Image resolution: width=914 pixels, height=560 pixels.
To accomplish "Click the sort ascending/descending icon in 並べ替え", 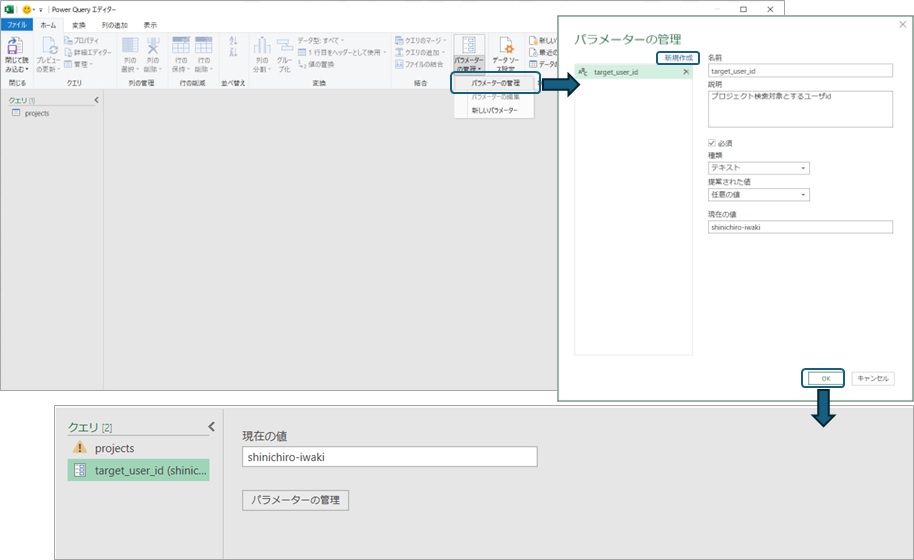I will coord(233,46).
